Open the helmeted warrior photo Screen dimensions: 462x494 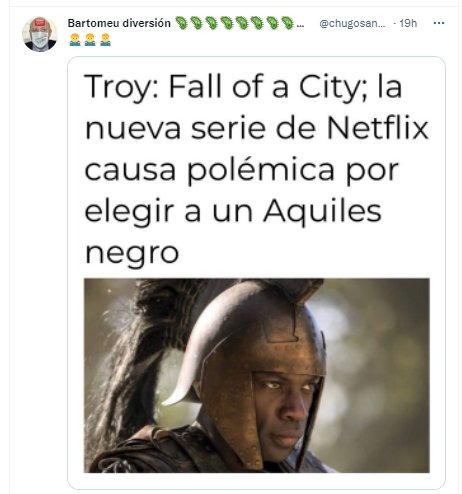257,375
